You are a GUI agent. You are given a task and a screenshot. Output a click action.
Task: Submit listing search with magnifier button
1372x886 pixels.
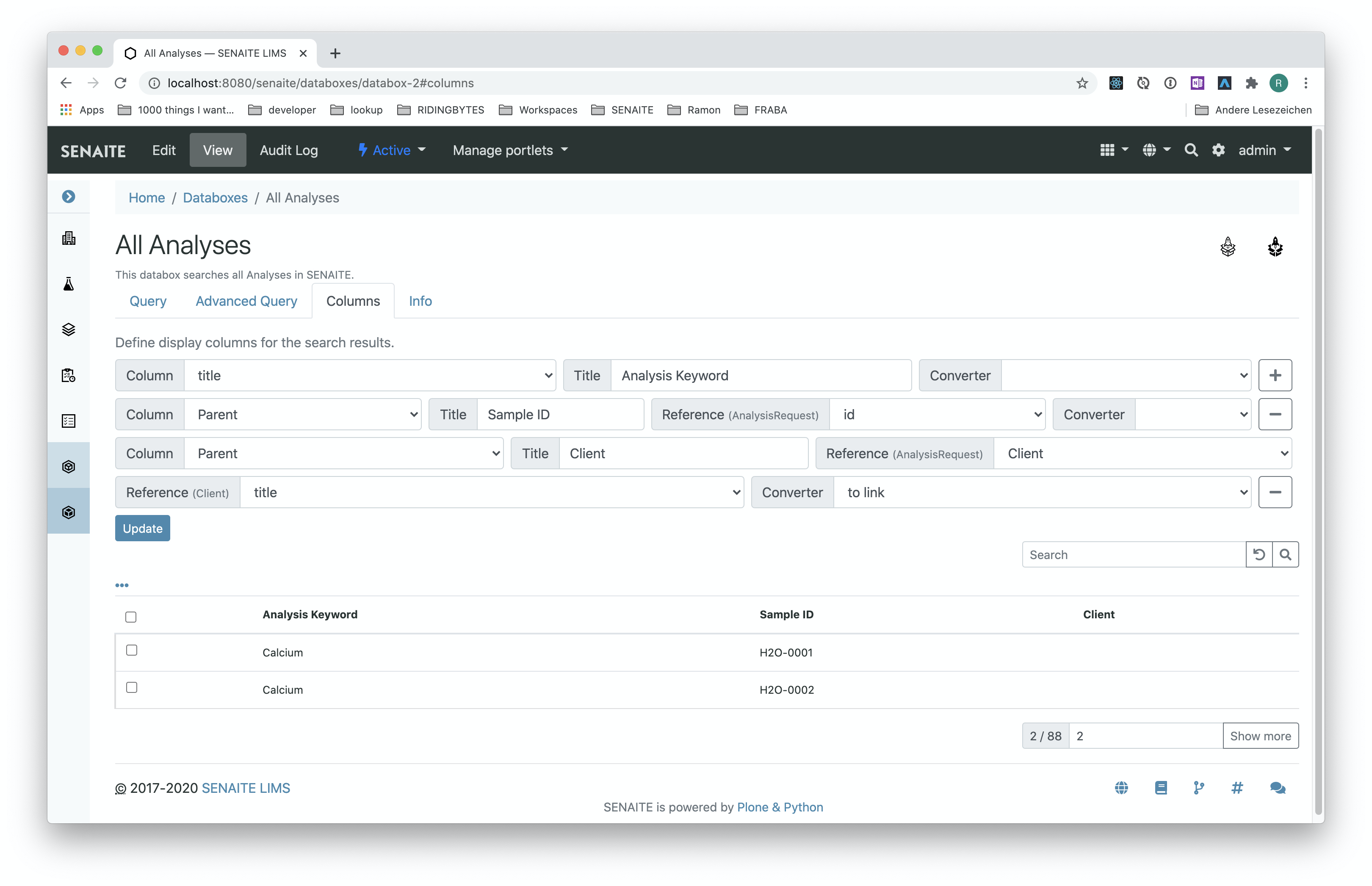[x=1285, y=554]
